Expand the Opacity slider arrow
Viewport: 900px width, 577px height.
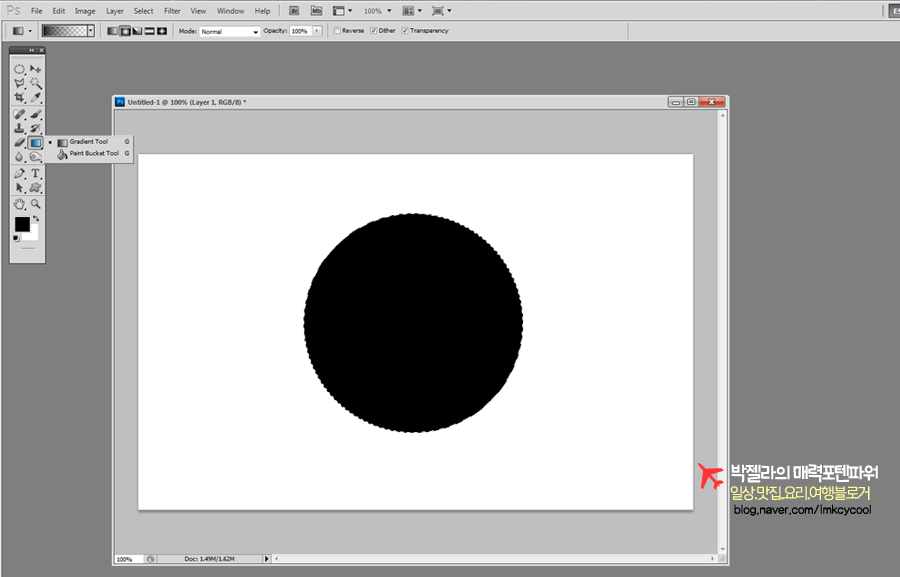click(318, 32)
